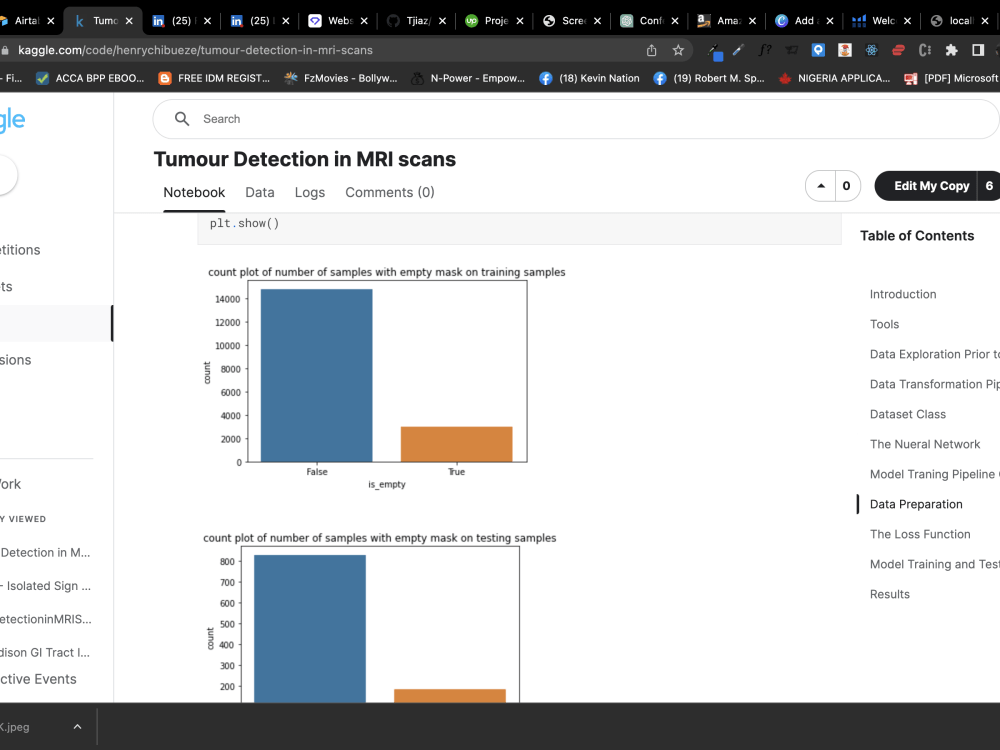
Task: Go to Data Transformation Pipeline section
Action: click(934, 384)
